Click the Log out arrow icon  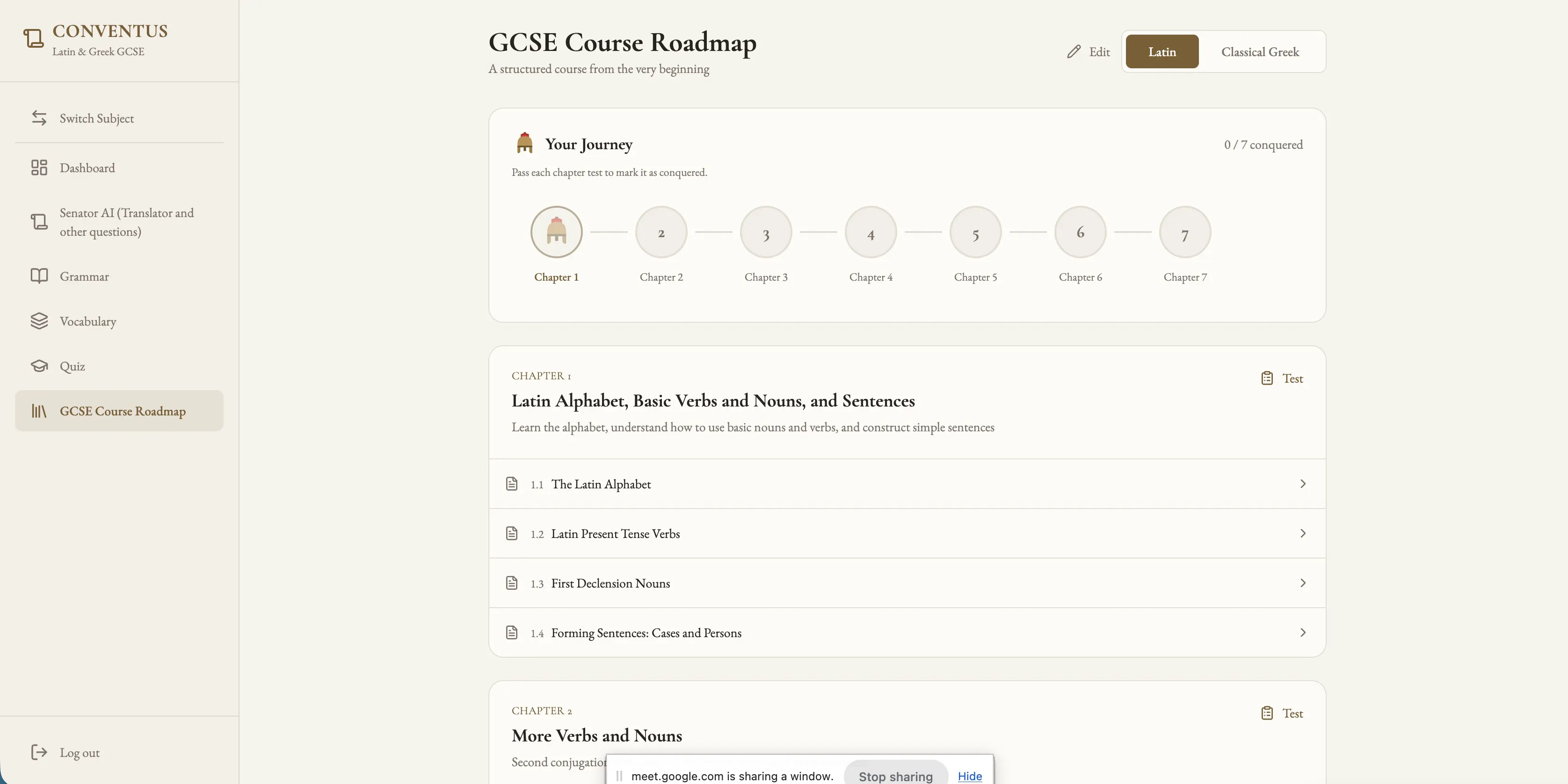(39, 752)
